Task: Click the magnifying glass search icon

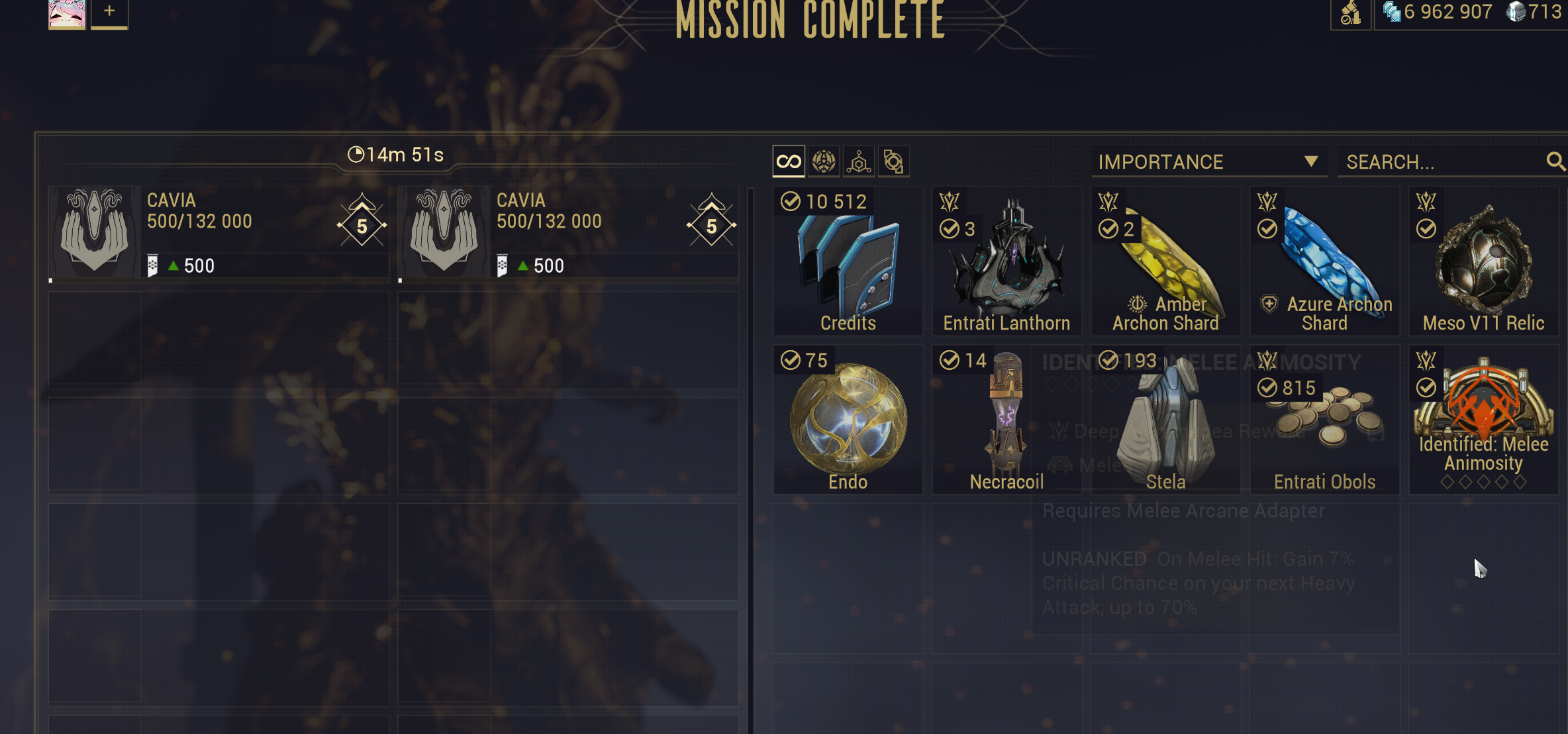Action: (x=1555, y=161)
